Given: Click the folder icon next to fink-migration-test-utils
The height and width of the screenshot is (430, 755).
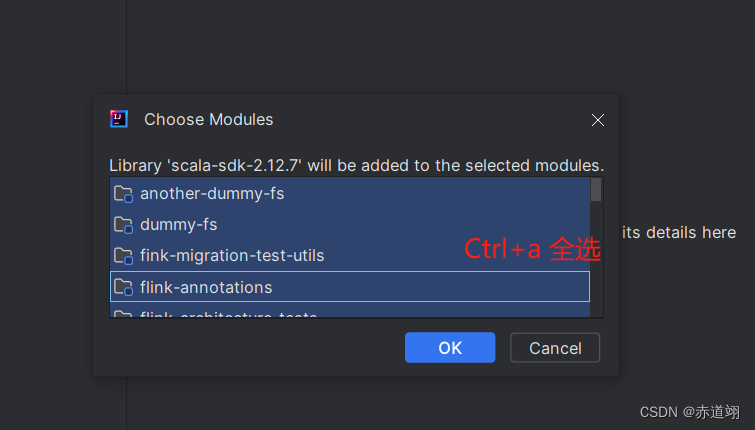Looking at the screenshot, I should click(x=123, y=256).
